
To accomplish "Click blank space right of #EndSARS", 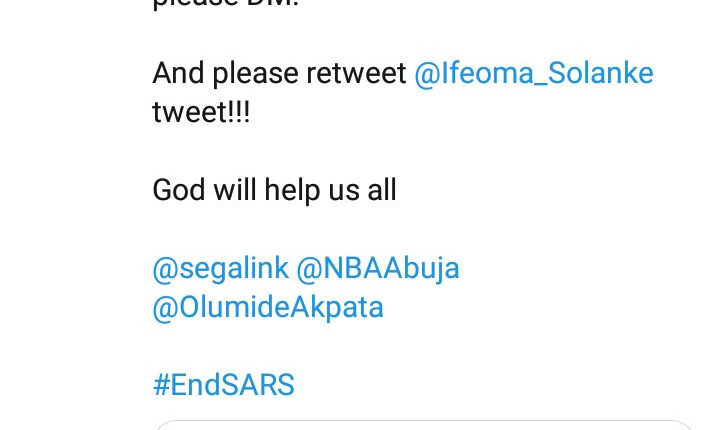I will pyautogui.click(x=500, y=385).
